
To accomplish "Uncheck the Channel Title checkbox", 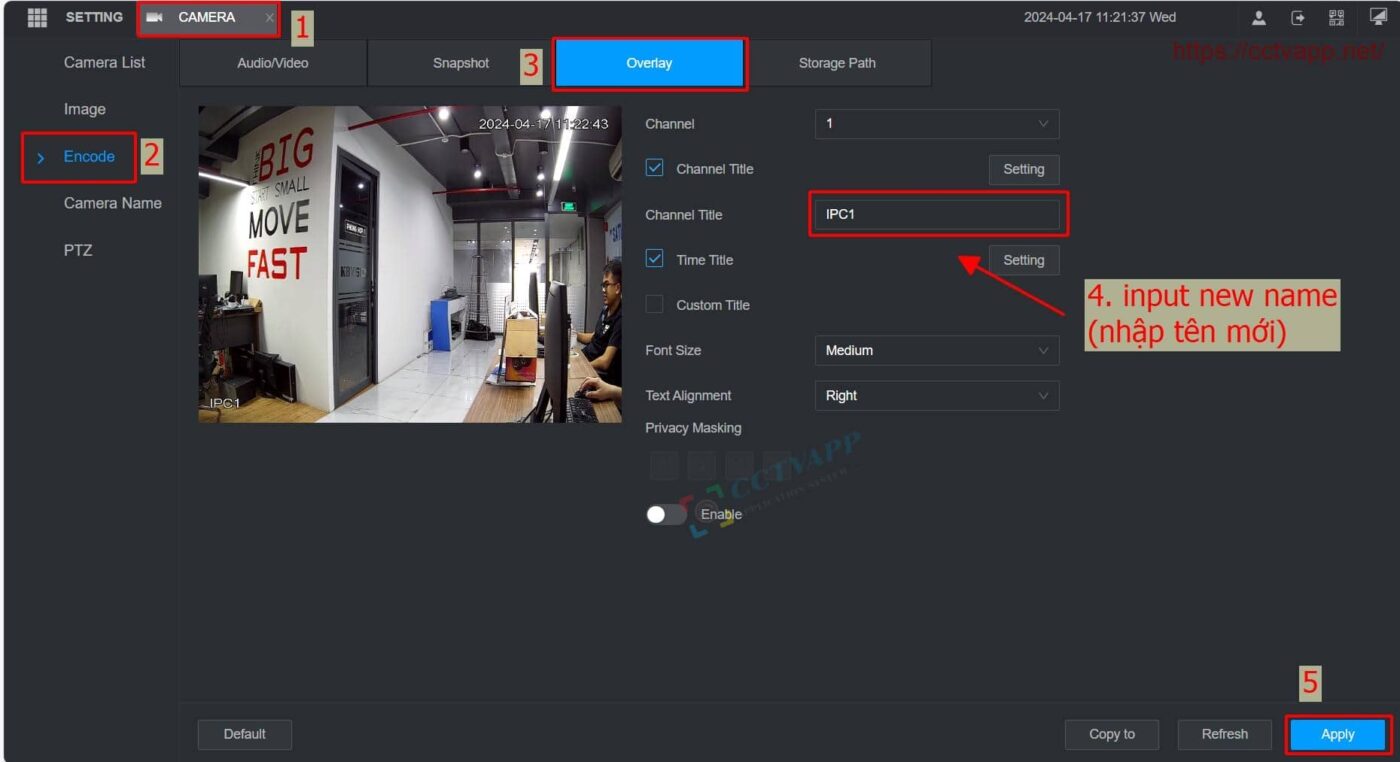I will 654,168.
